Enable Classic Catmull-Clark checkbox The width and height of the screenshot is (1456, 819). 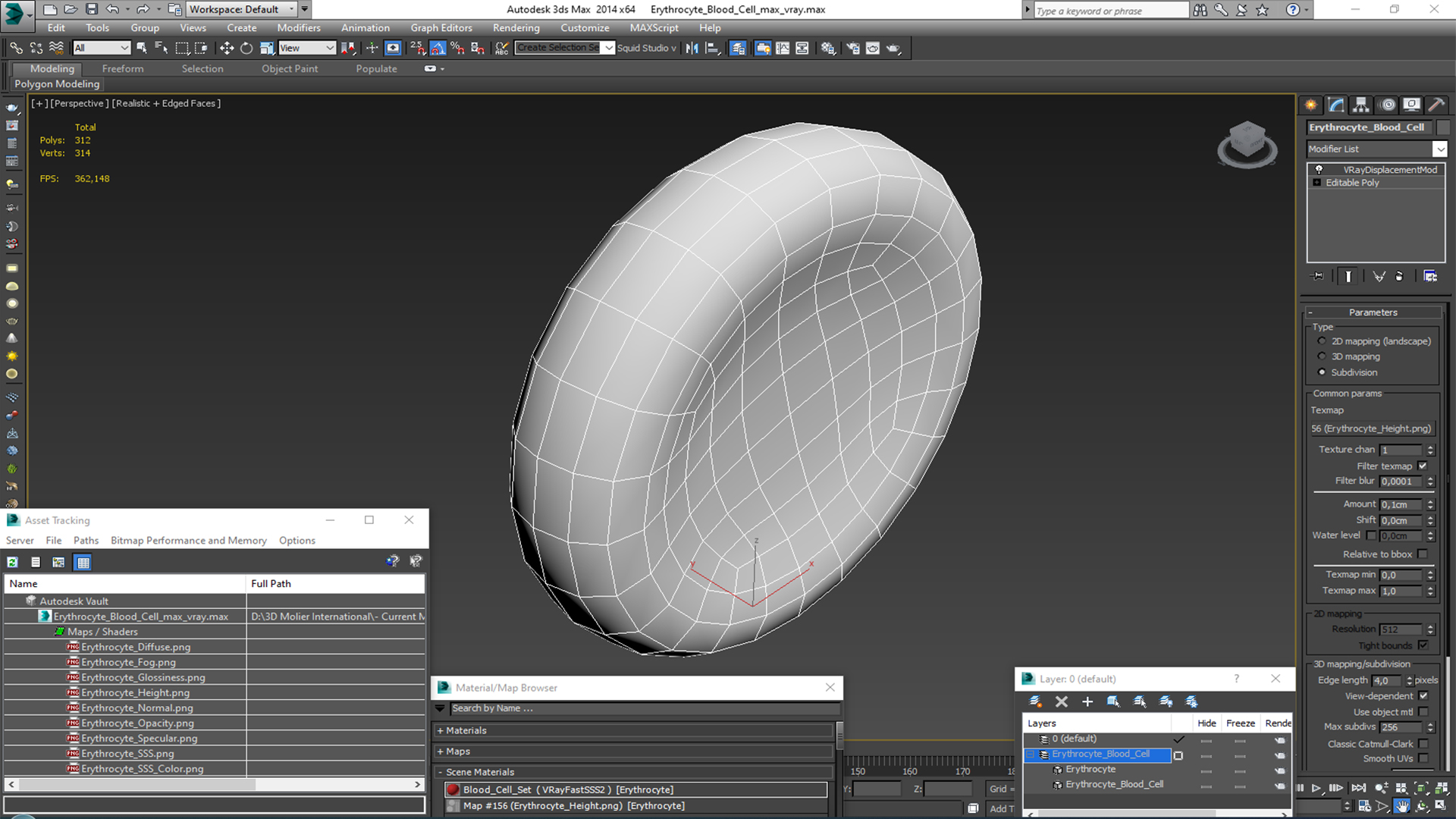[1423, 744]
